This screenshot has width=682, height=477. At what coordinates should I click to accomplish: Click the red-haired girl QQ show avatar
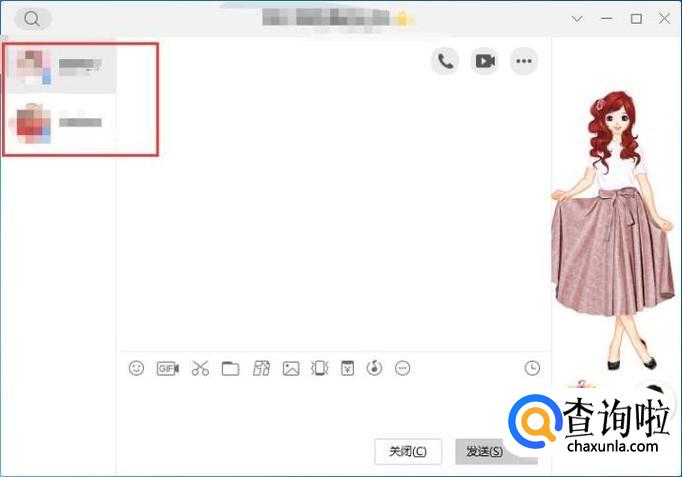[x=613, y=230]
